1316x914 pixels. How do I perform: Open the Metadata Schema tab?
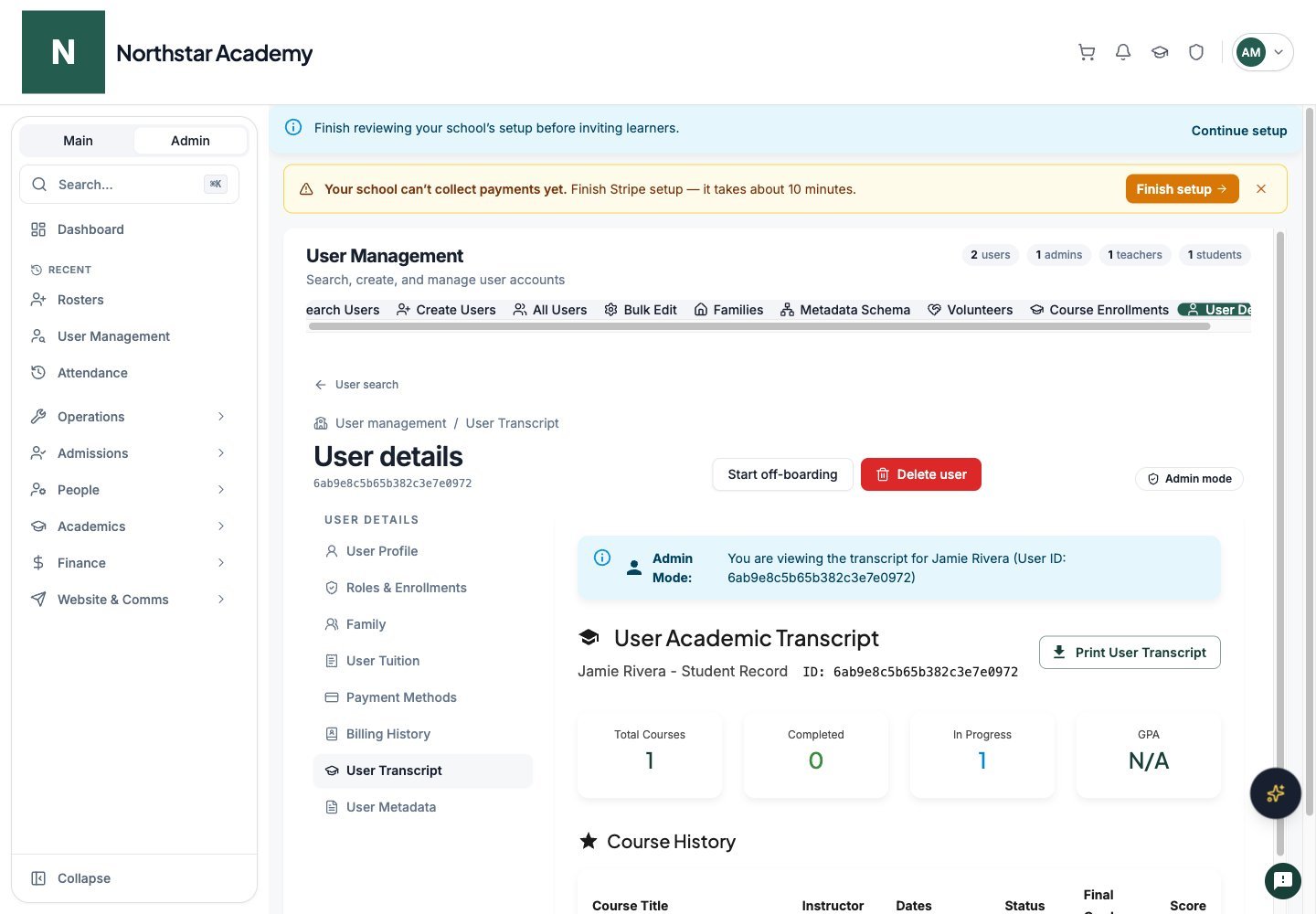(845, 310)
